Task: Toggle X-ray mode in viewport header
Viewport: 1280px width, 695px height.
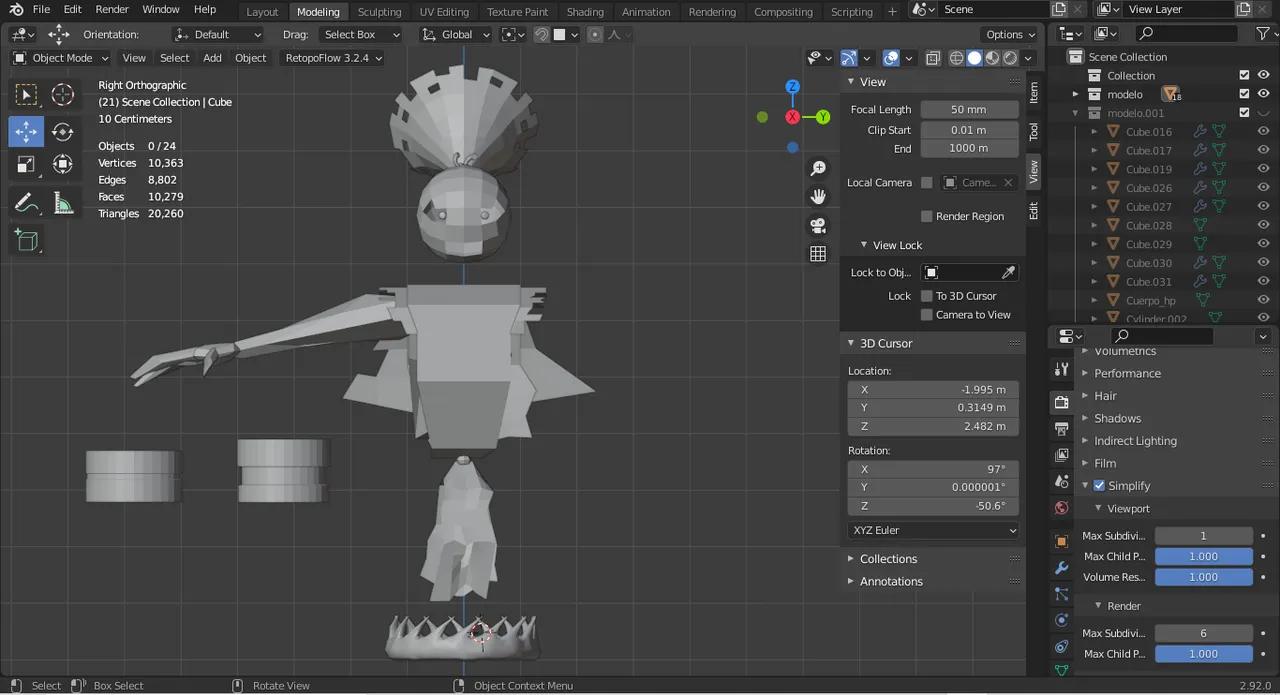Action: click(931, 58)
